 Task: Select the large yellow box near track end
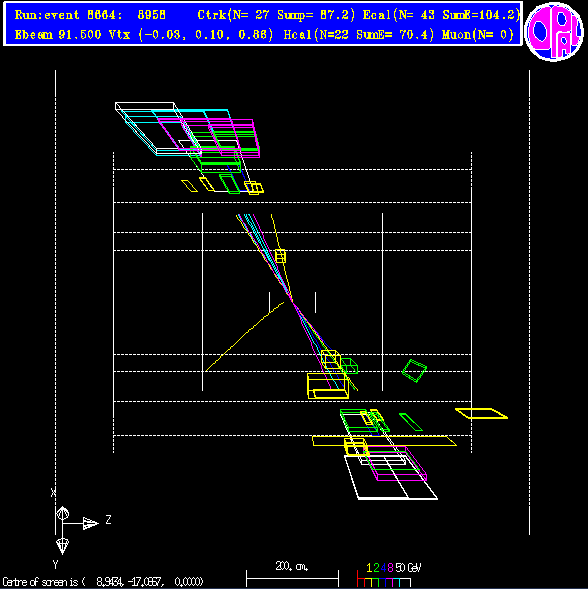pos(328,386)
